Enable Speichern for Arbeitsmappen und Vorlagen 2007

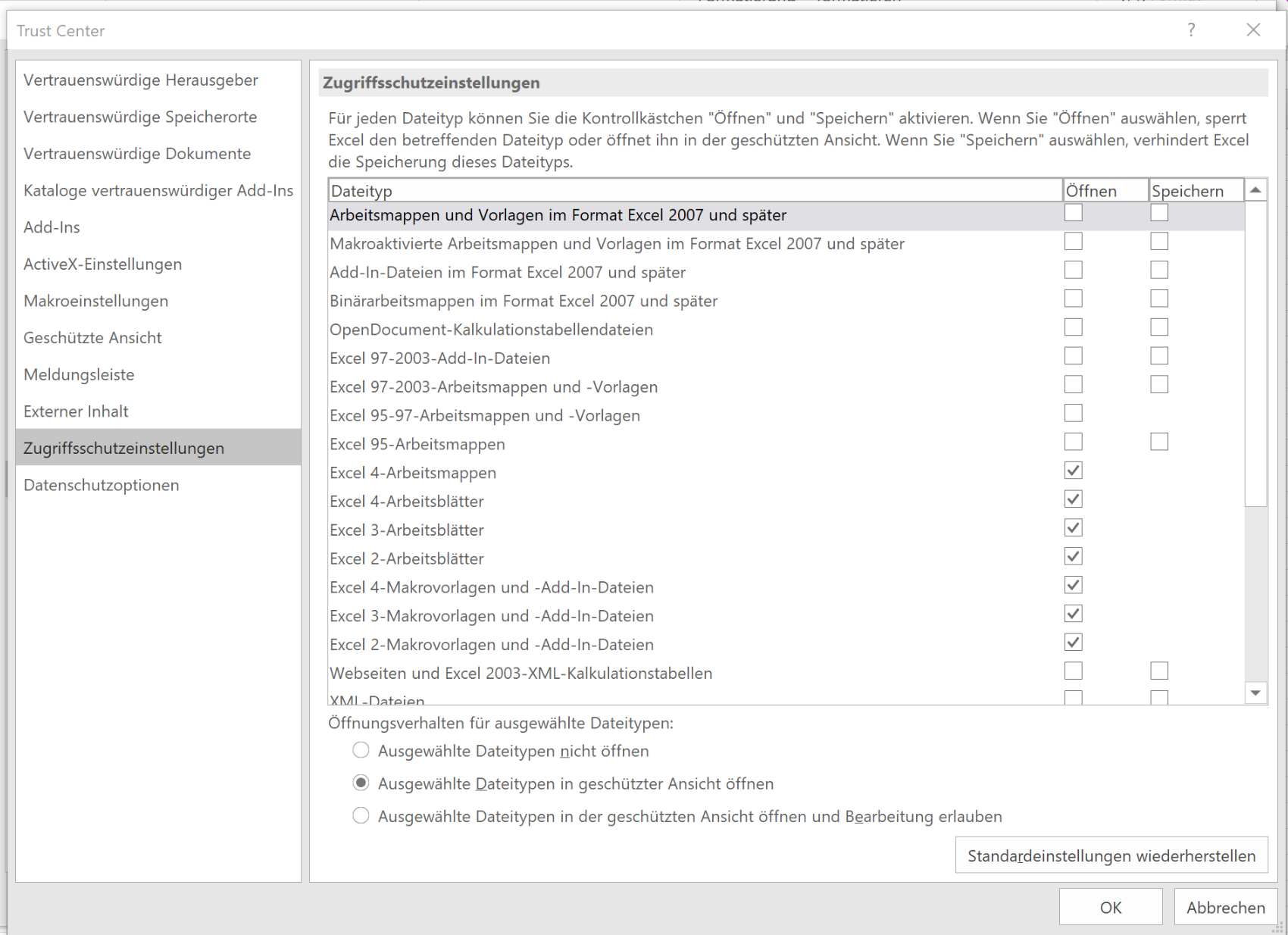(x=1159, y=213)
